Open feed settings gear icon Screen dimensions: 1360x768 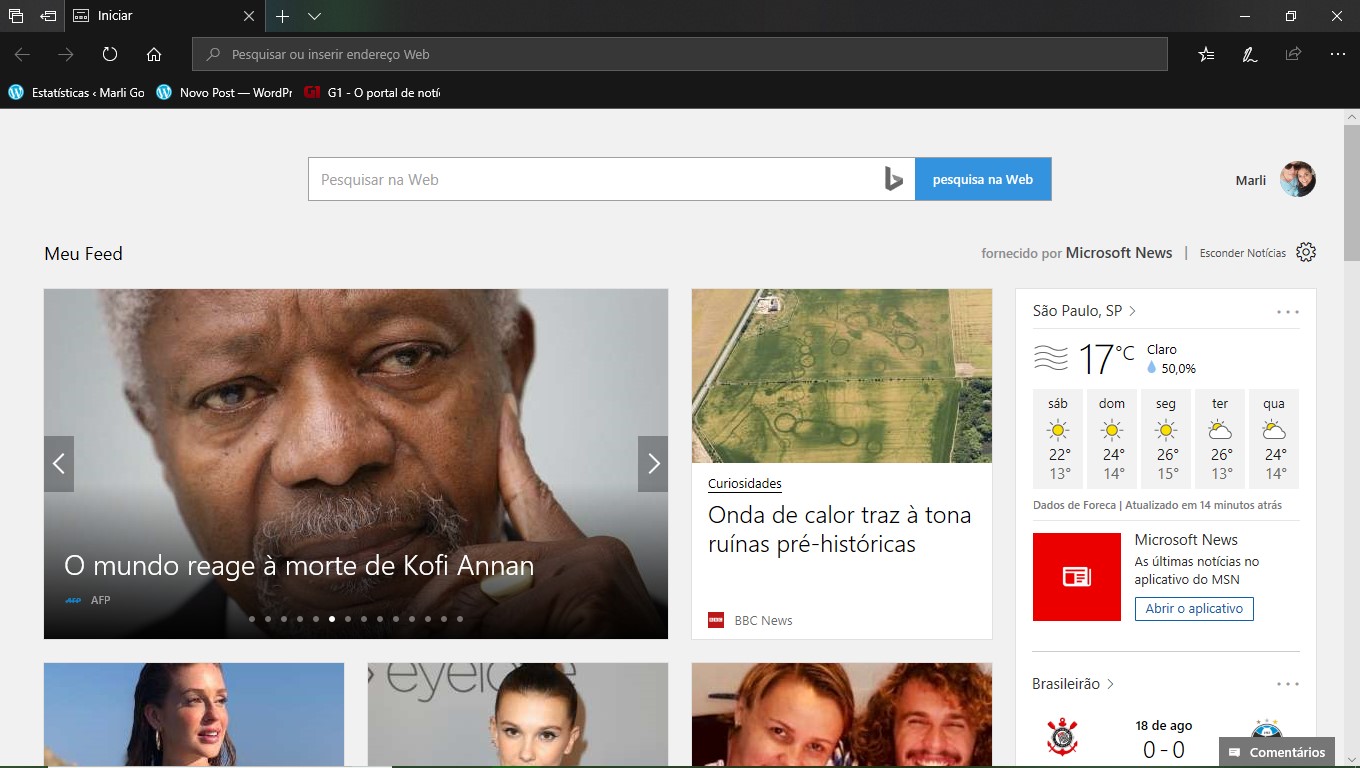point(1306,252)
